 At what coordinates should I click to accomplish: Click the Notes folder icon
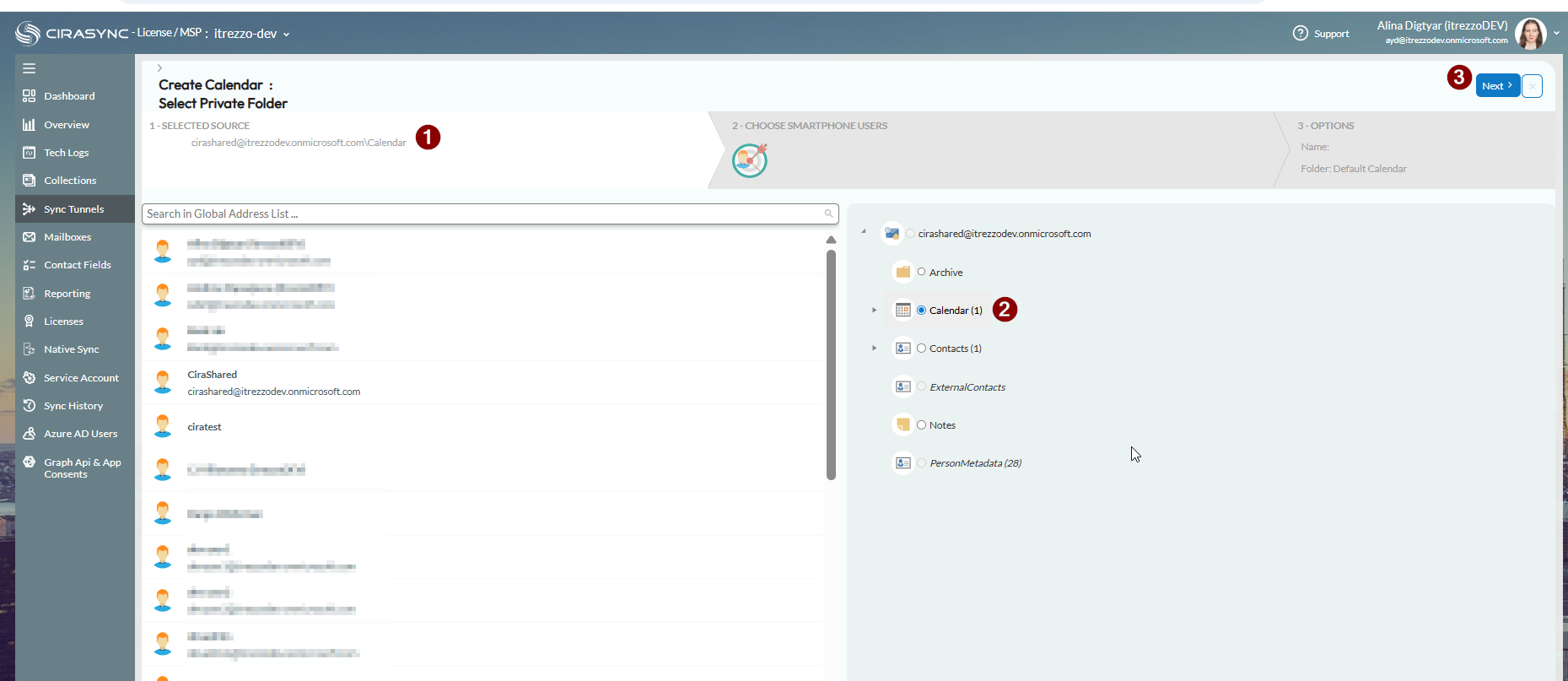(x=903, y=424)
